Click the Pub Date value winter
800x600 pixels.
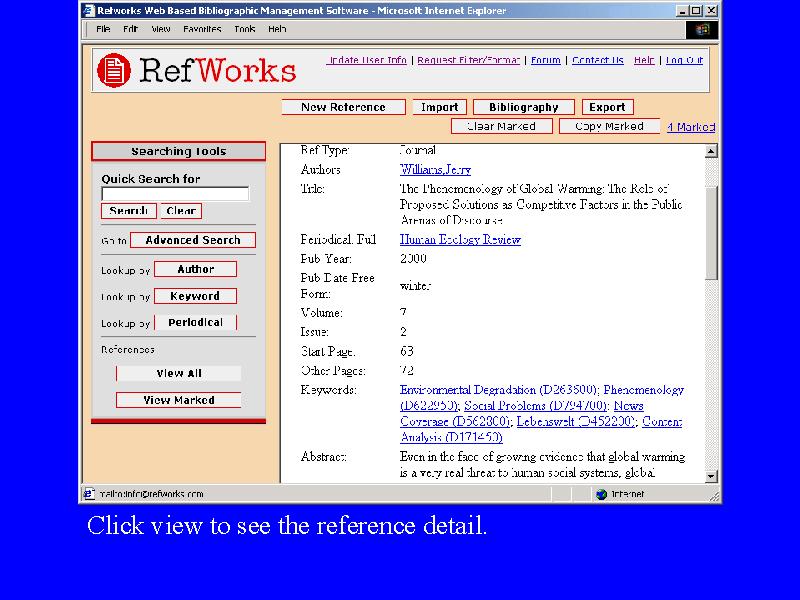tap(415, 286)
